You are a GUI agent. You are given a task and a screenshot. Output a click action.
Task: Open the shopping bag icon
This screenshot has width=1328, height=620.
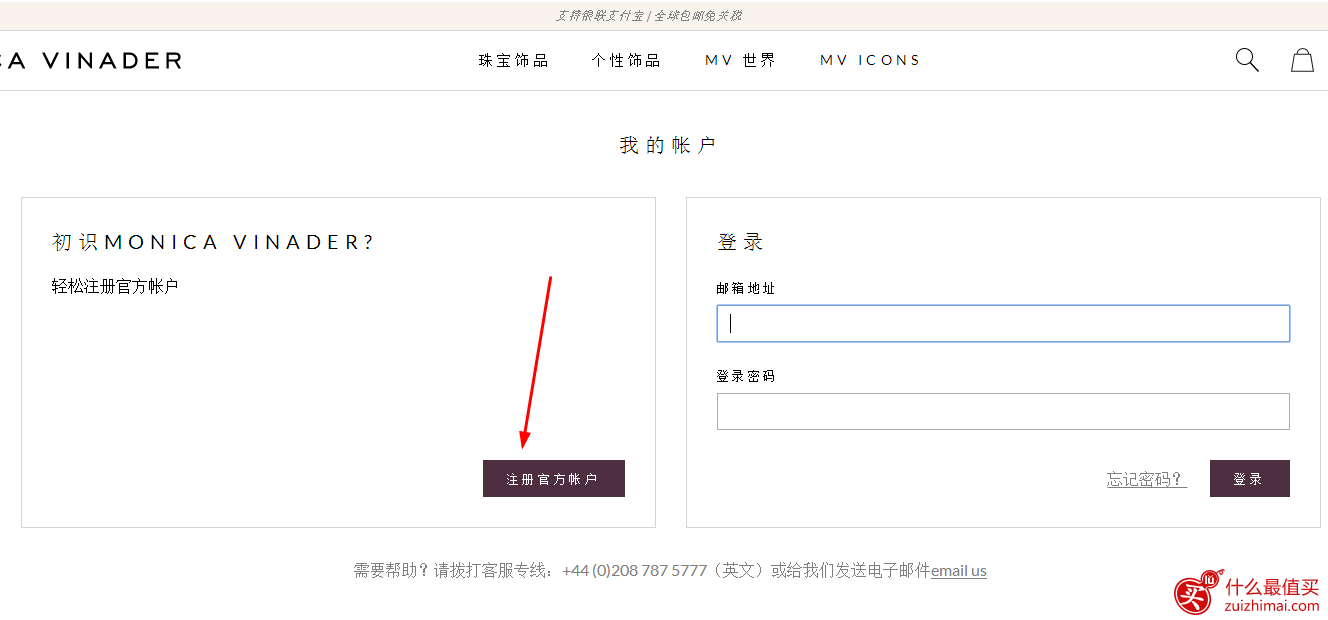[x=1302, y=60]
